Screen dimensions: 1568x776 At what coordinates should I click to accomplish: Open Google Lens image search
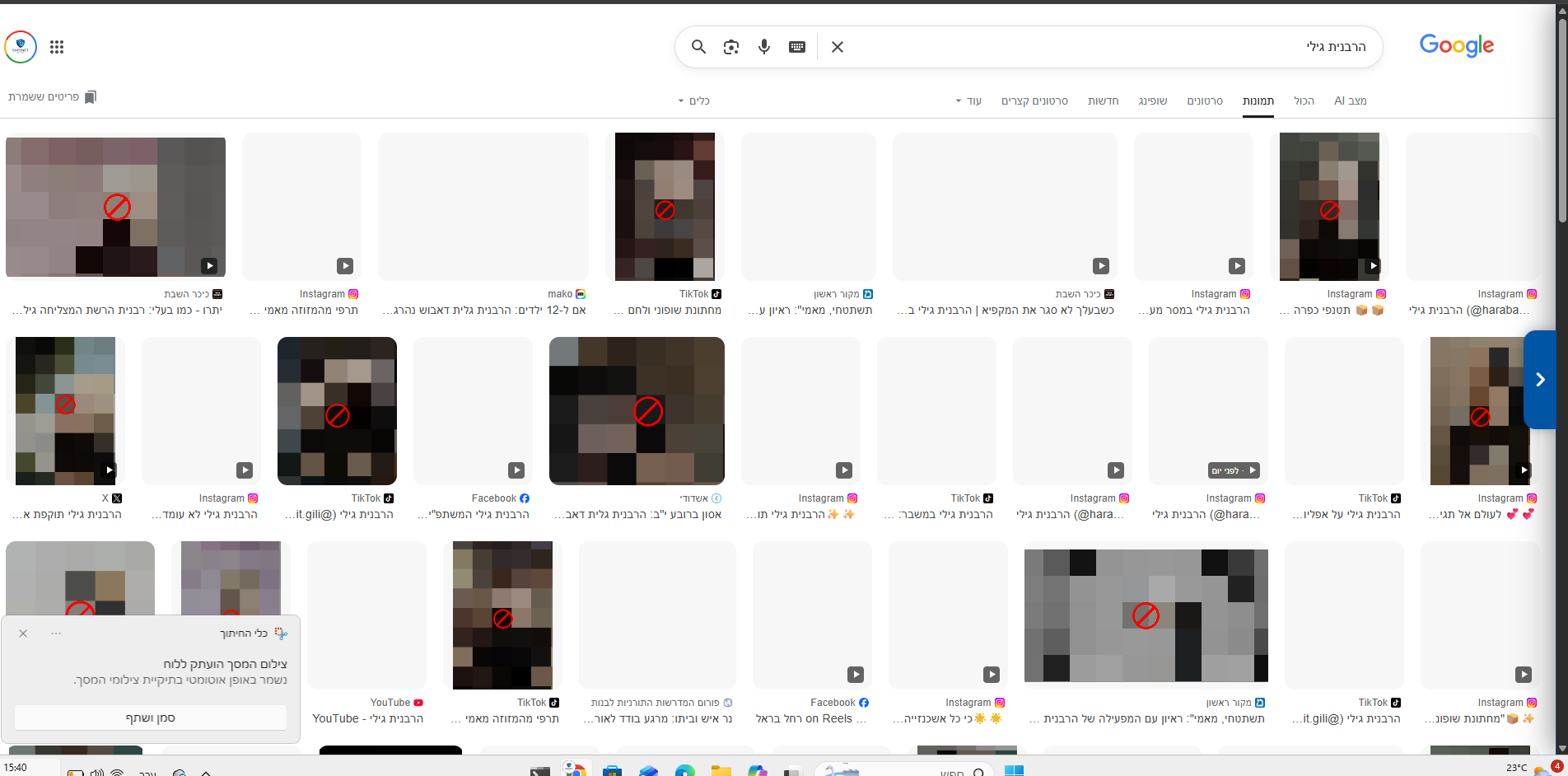click(731, 47)
